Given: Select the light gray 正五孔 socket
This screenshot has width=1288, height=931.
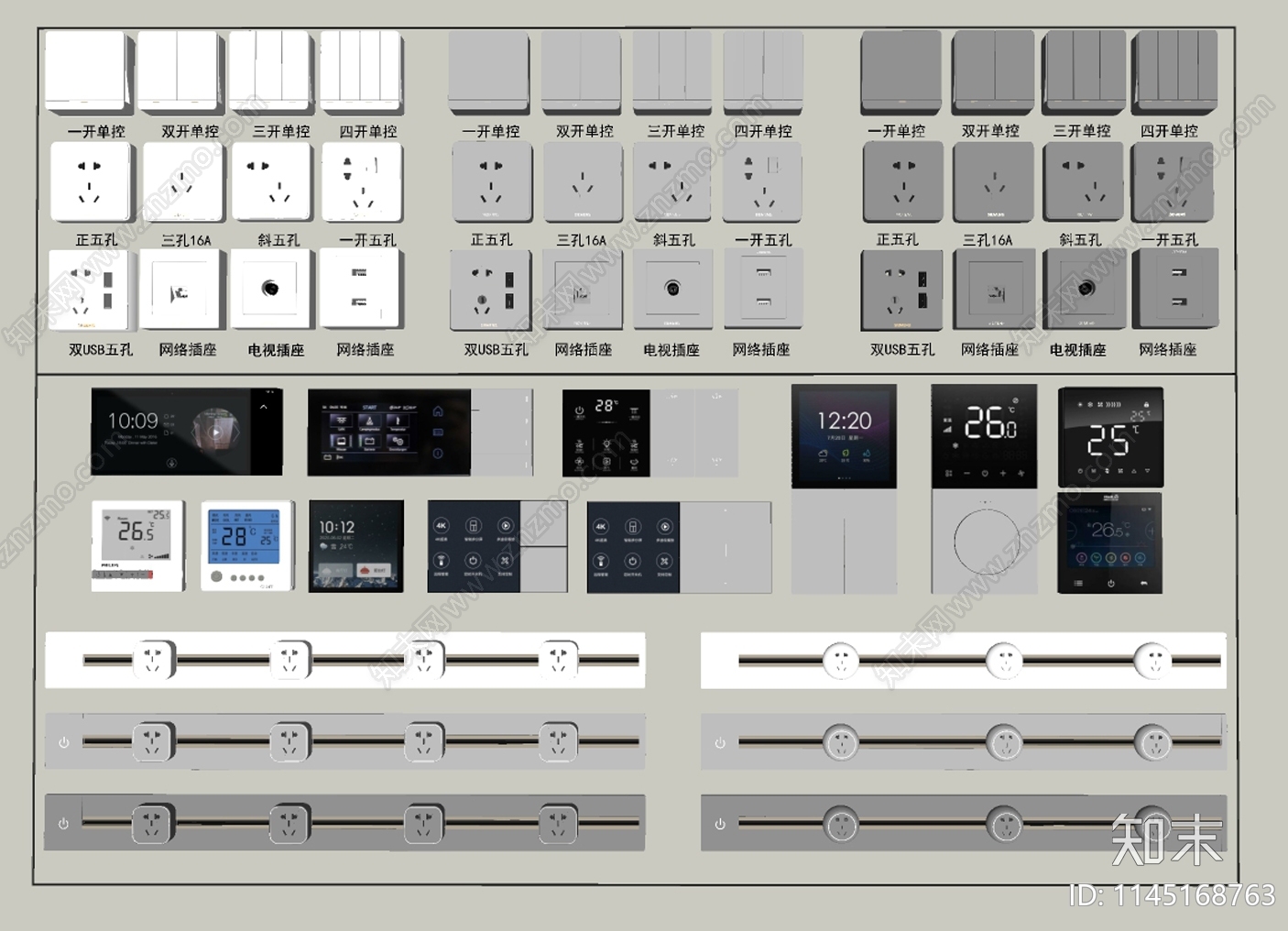Looking at the screenshot, I should click(x=491, y=182).
